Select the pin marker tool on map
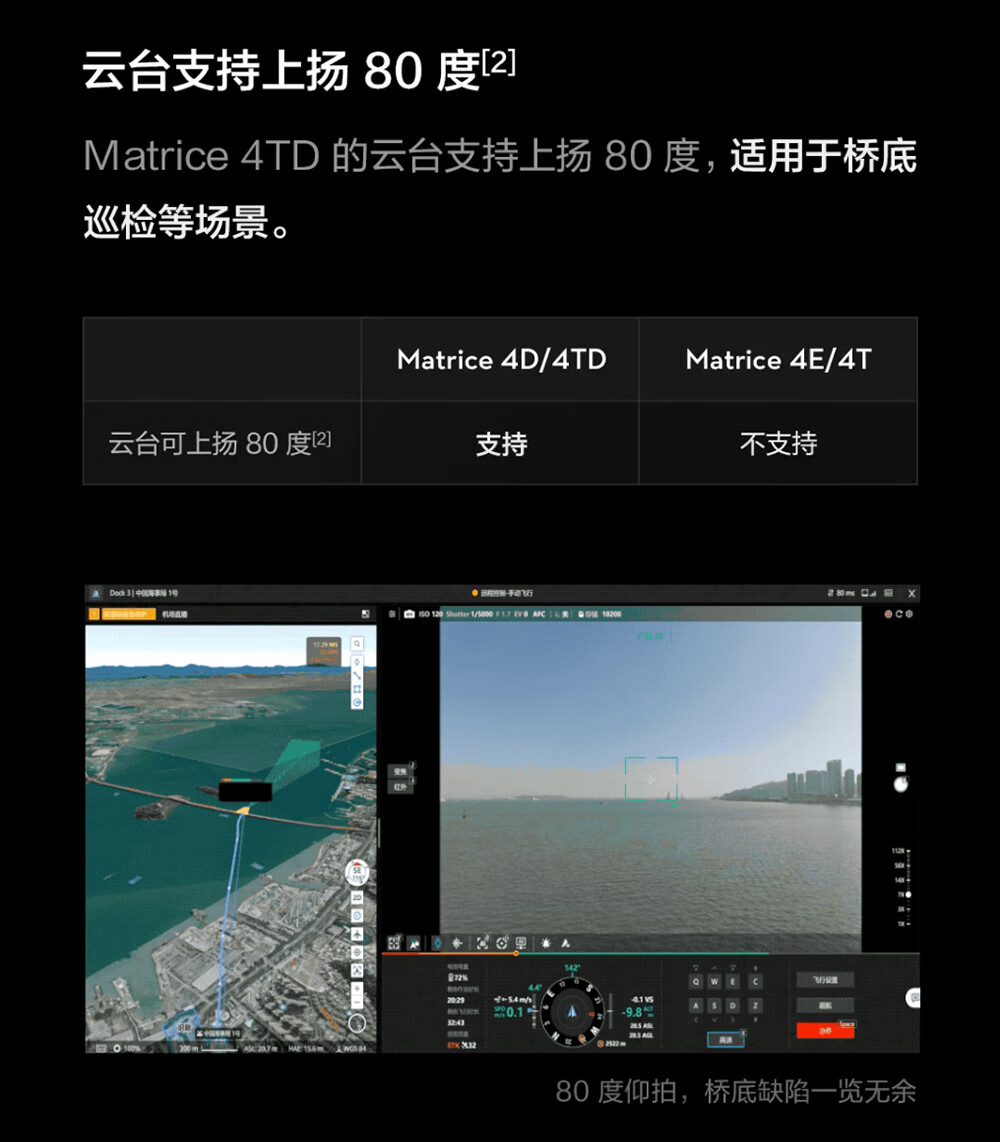Image resolution: width=1000 pixels, height=1142 pixels. click(357, 661)
